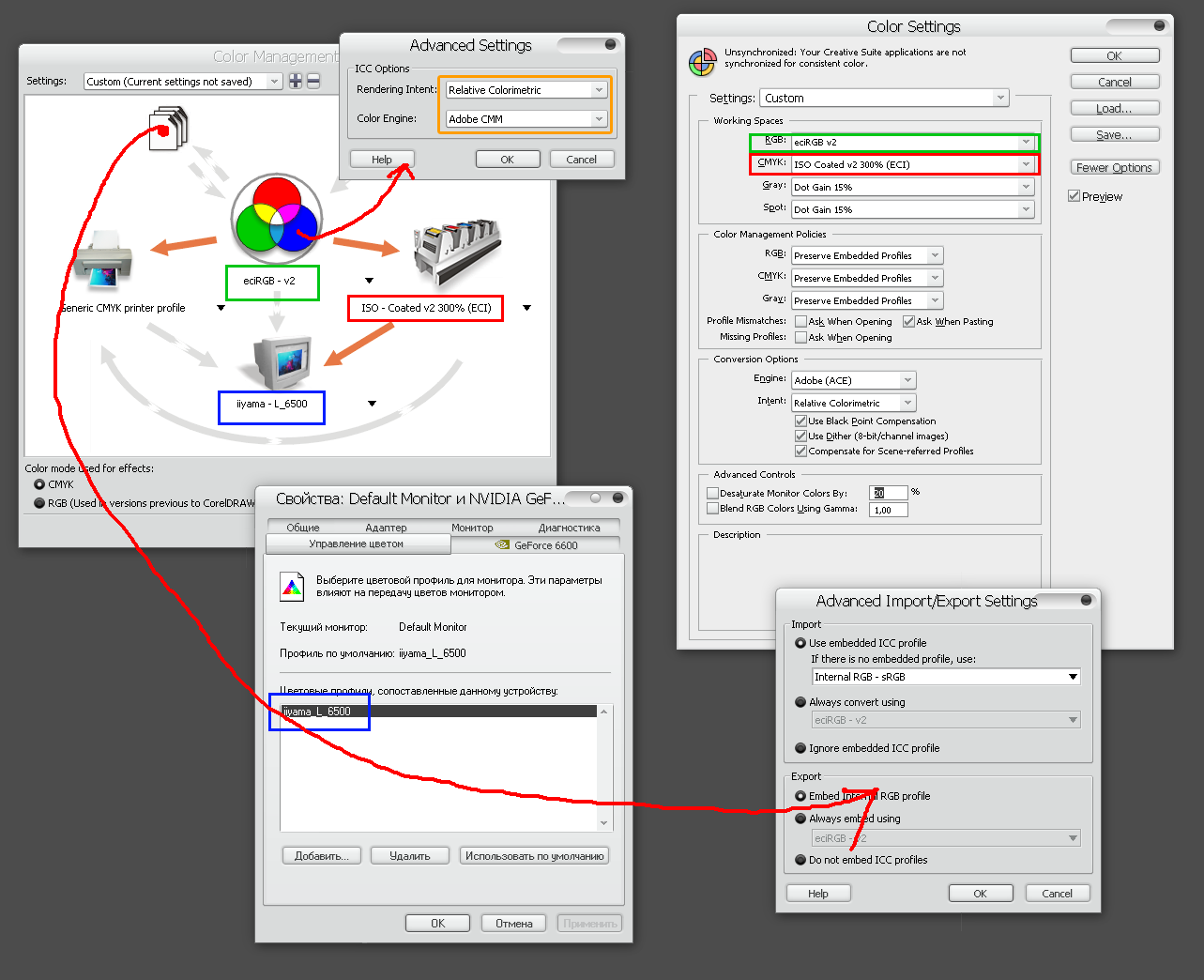Toggle Ask When Pasting checkbox
This screenshot has width=1204, height=980.
908,321
